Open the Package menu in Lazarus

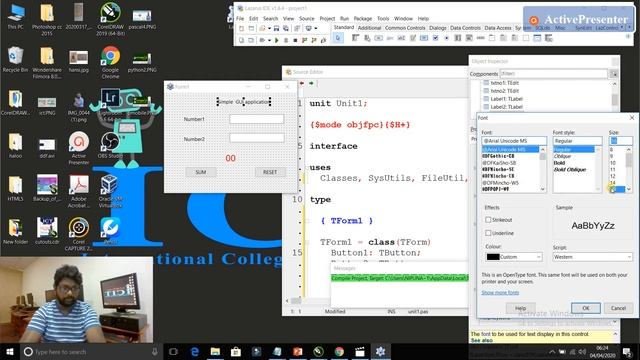coord(363,19)
